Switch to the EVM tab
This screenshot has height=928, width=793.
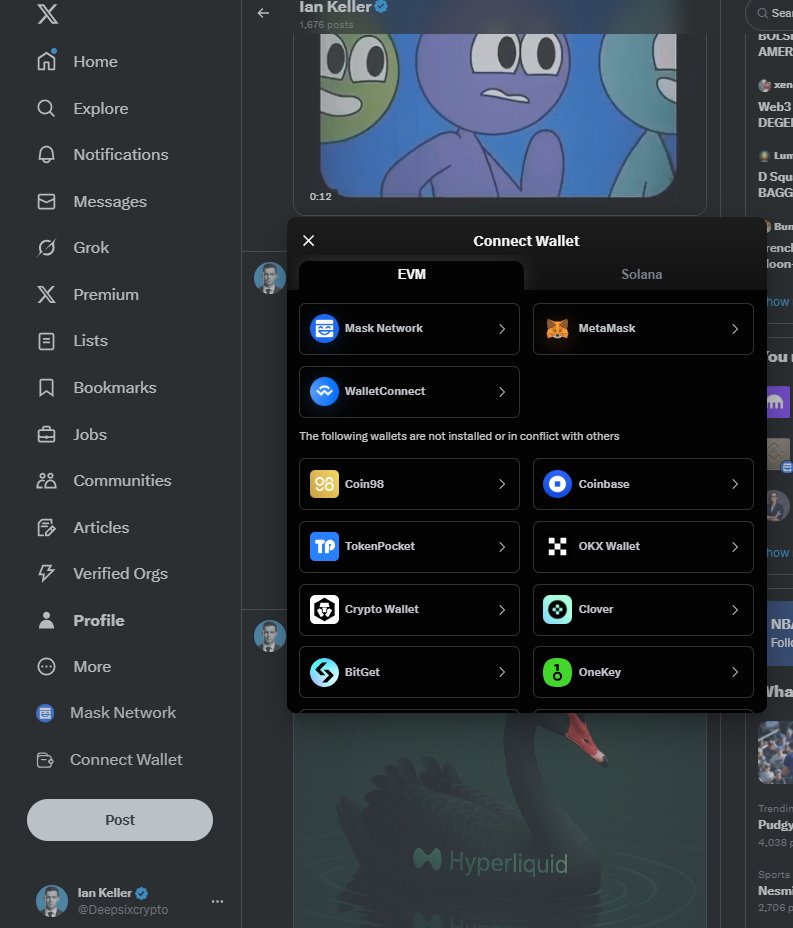pos(411,275)
